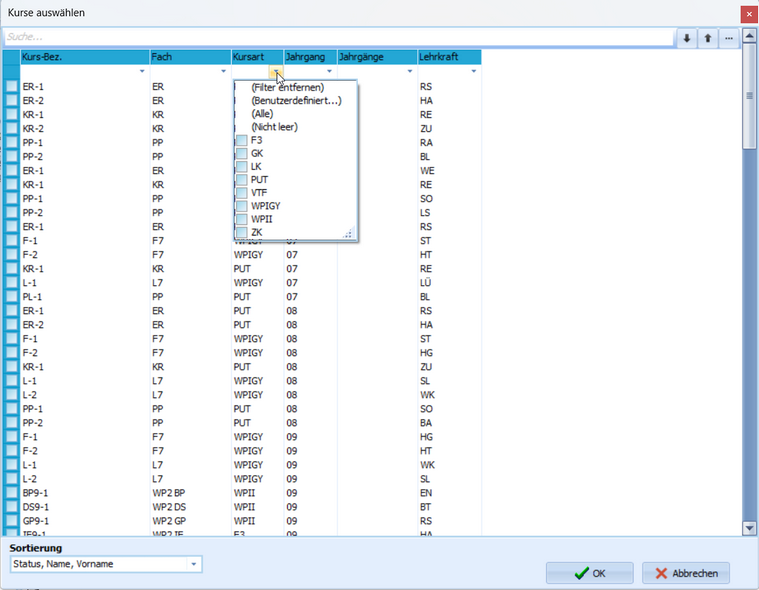The width and height of the screenshot is (759, 590).
Task: Open the Kurs-Bez. column filter dropdown
Action: pos(142,71)
